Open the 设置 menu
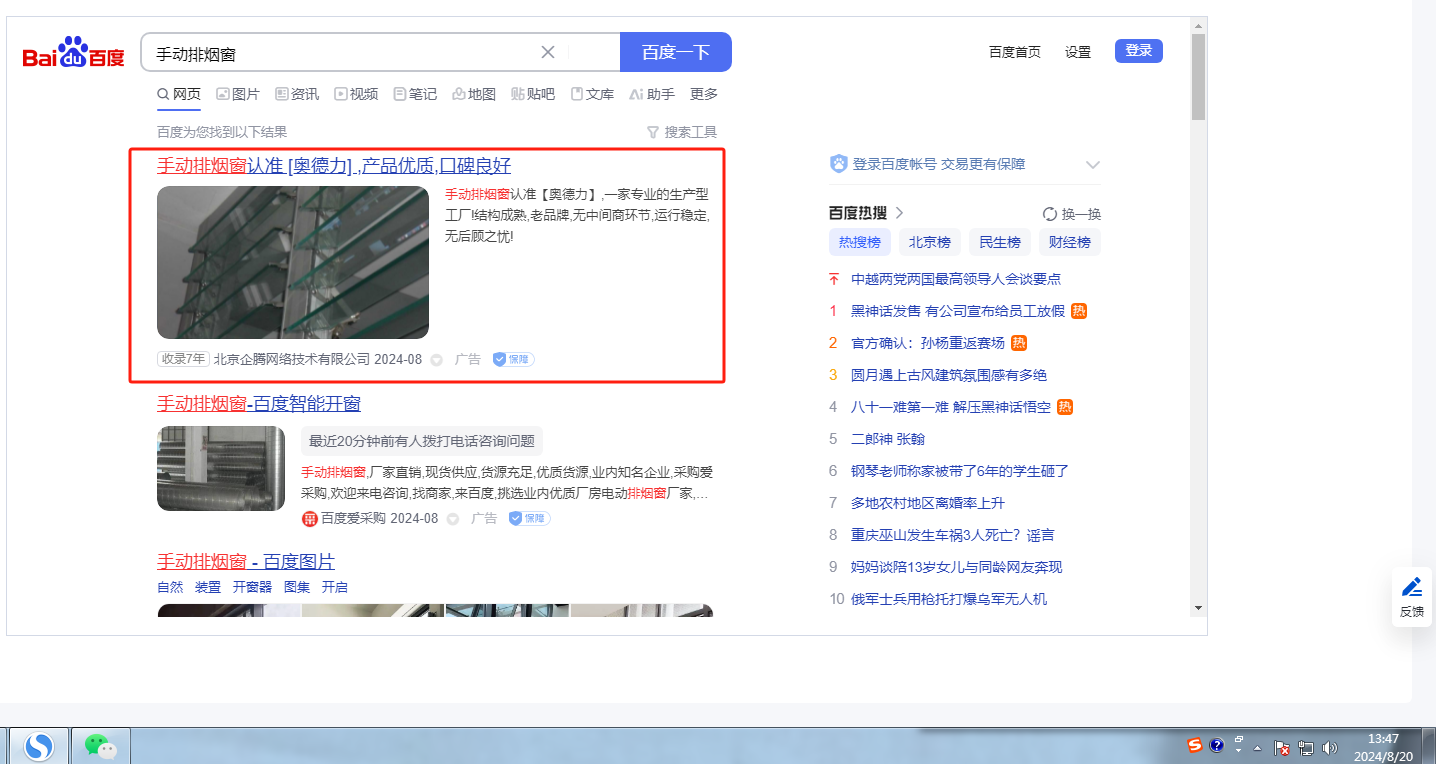 (x=1078, y=52)
